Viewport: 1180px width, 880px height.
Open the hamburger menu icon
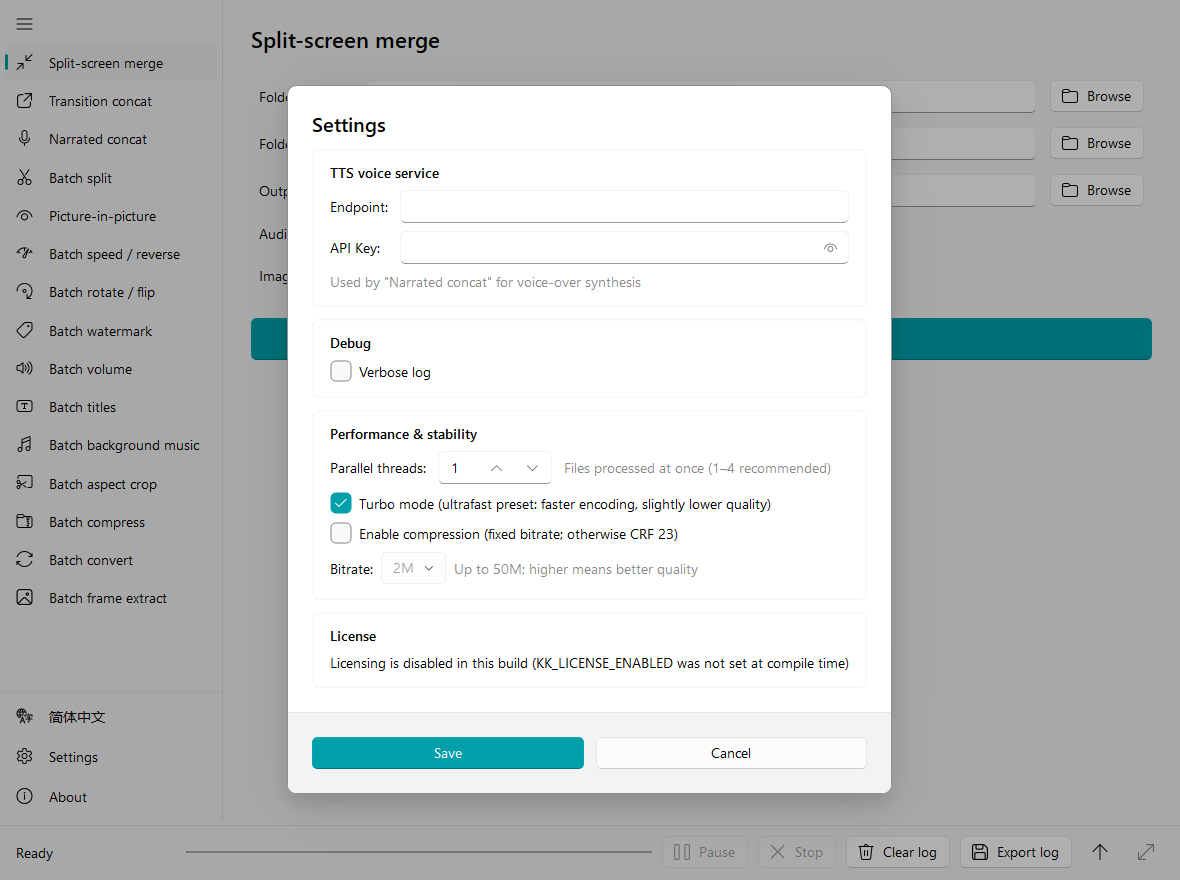pyautogui.click(x=24, y=24)
